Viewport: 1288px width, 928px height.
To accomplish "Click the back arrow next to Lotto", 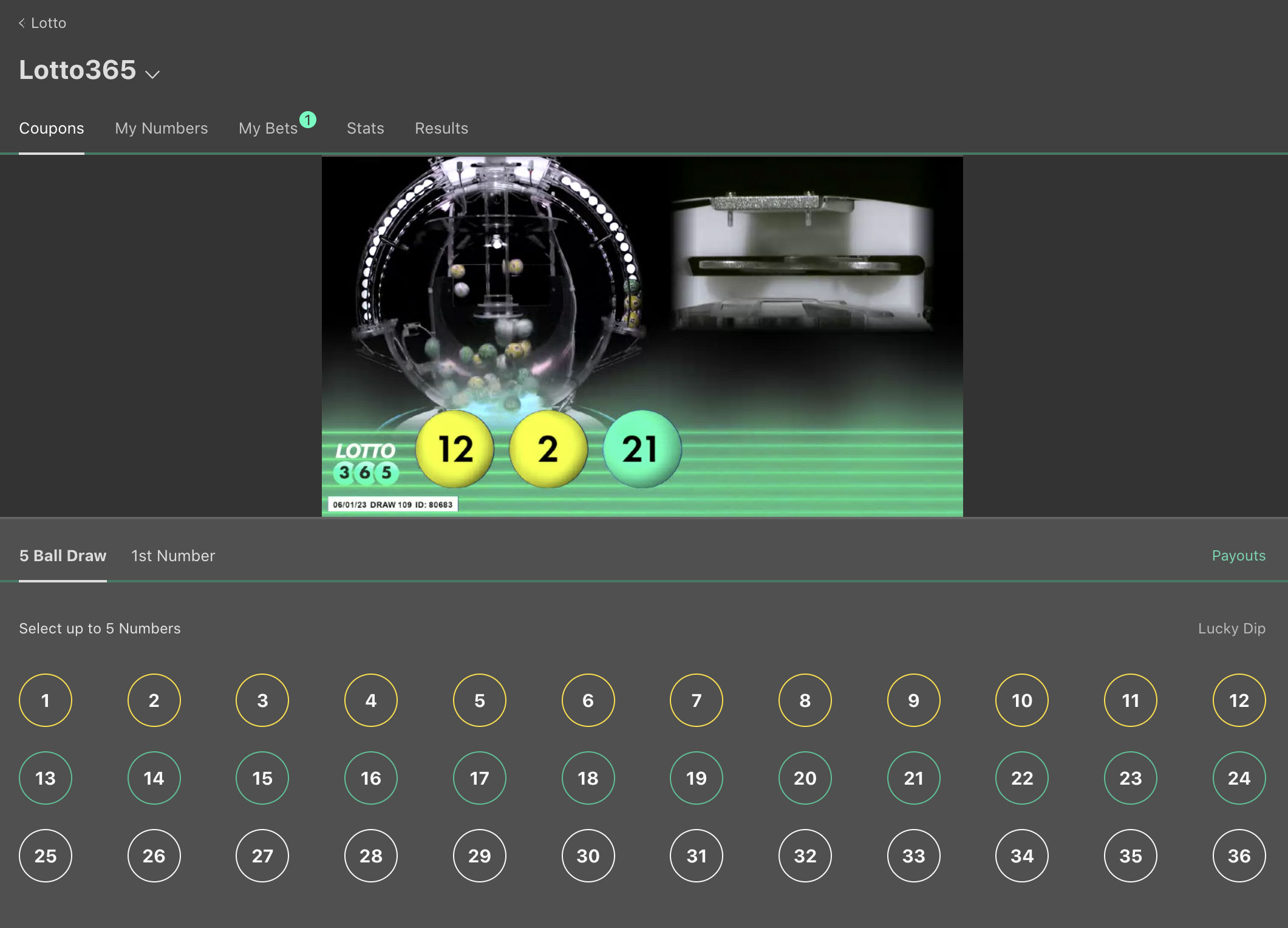I will coord(22,23).
